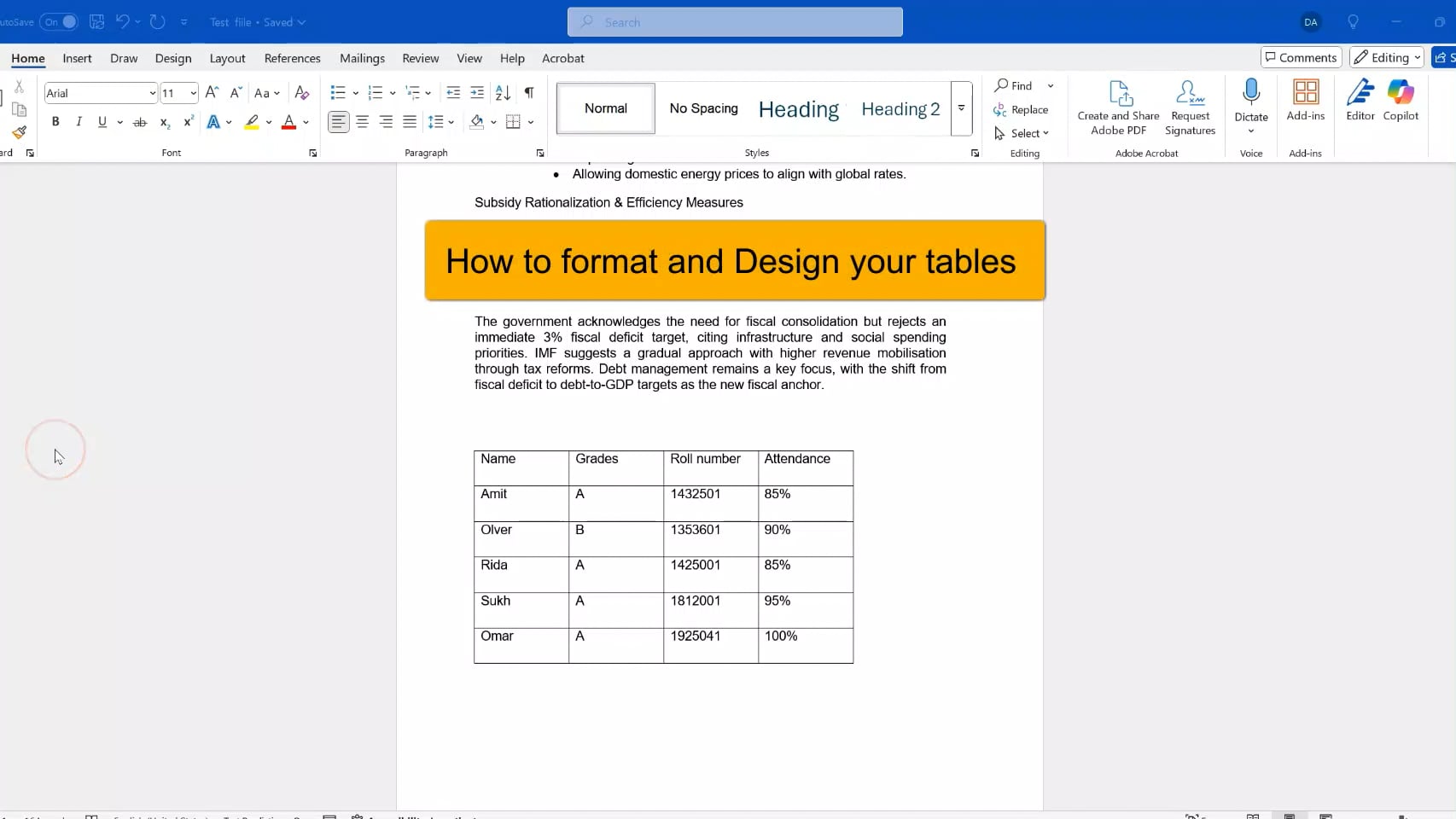1456x819 pixels.
Task: Open the Review tab
Action: 420,58
